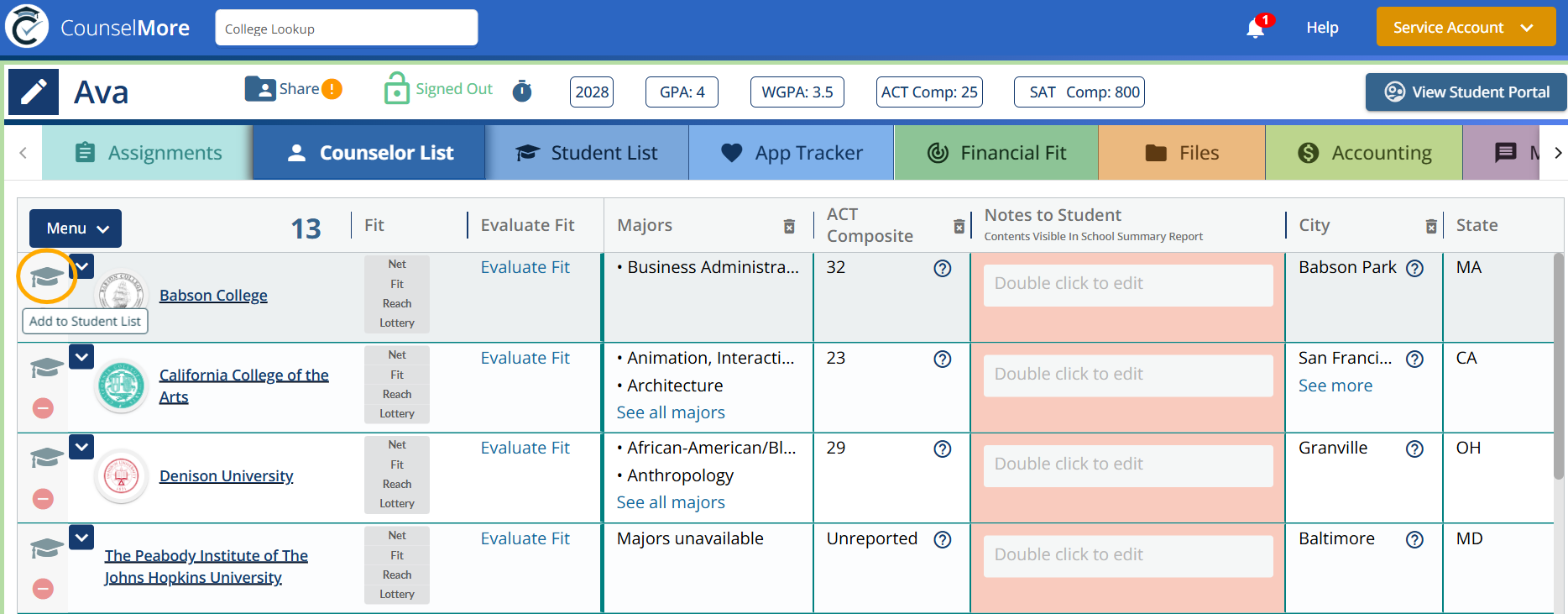The image size is (1568, 614).
Task: Remove Denison University with red minus icon
Action: tap(43, 499)
